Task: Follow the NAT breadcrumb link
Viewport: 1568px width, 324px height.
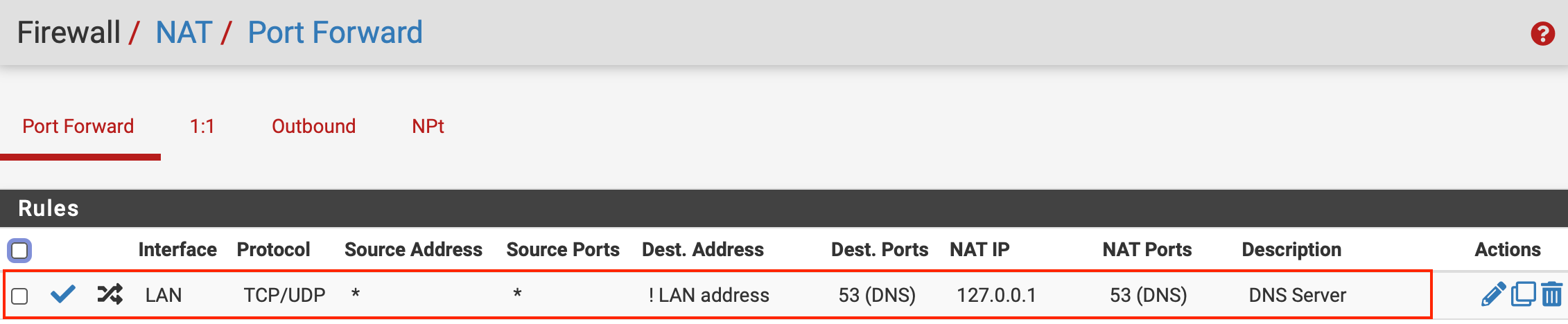Action: pos(184,33)
